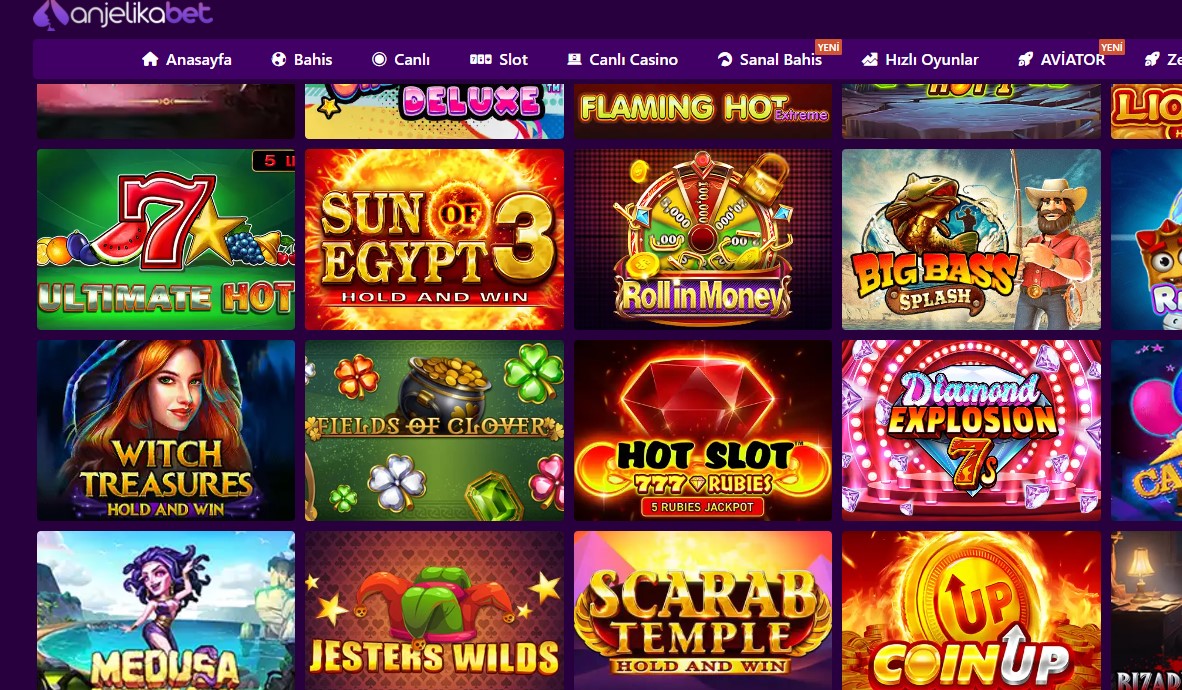The width and height of the screenshot is (1182, 690).
Task: Click the Sanal Bahis swirl icon
Action: click(724, 59)
